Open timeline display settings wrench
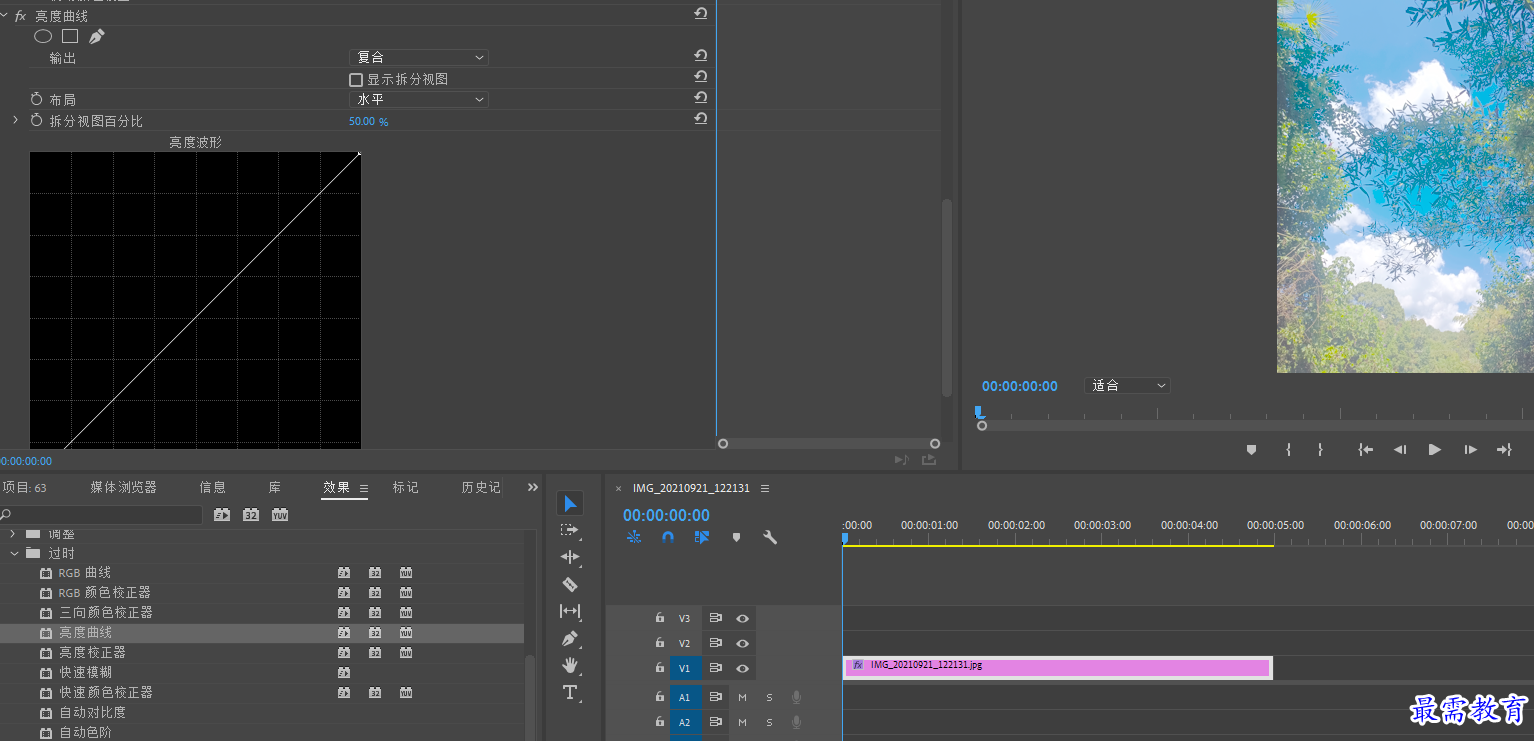 coord(770,537)
